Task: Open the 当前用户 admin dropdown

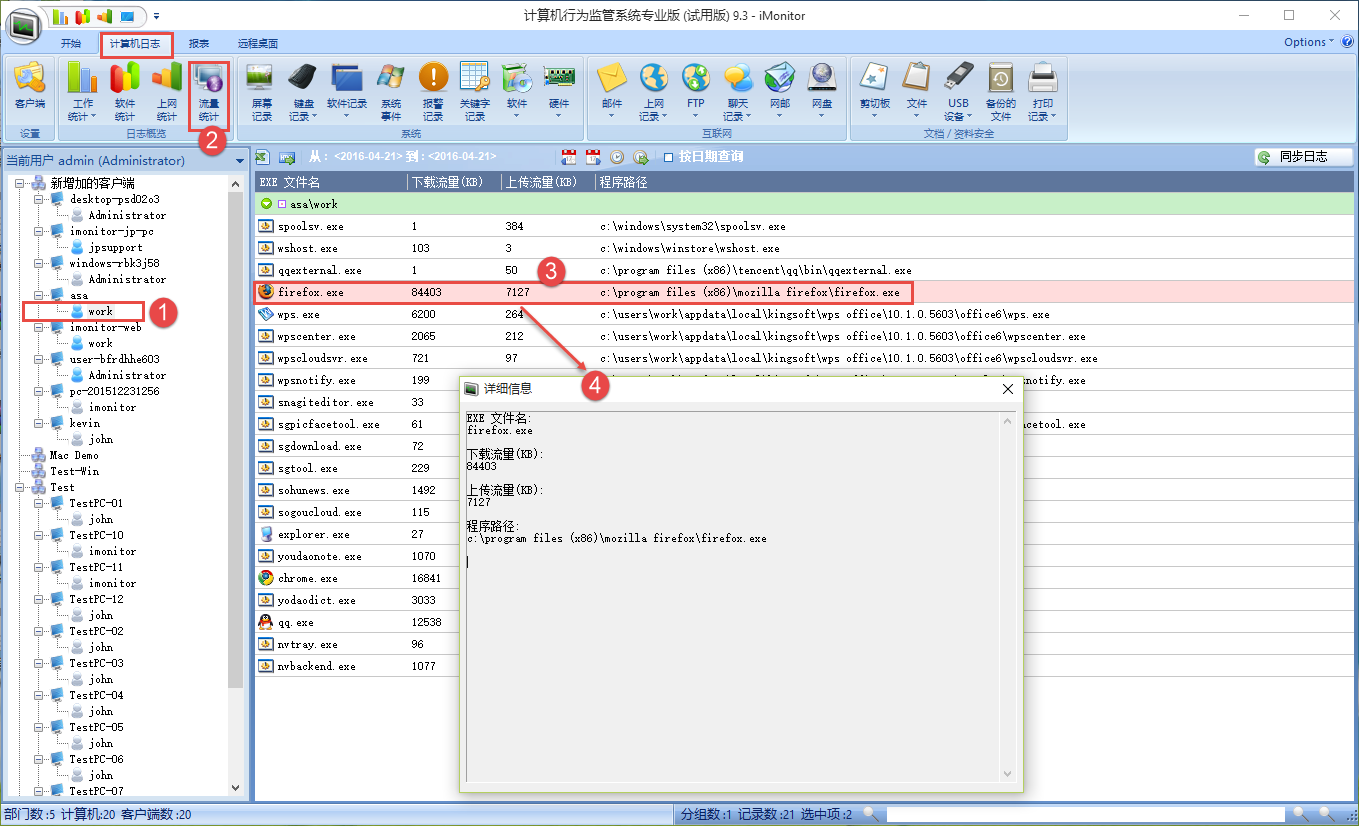Action: 240,161
